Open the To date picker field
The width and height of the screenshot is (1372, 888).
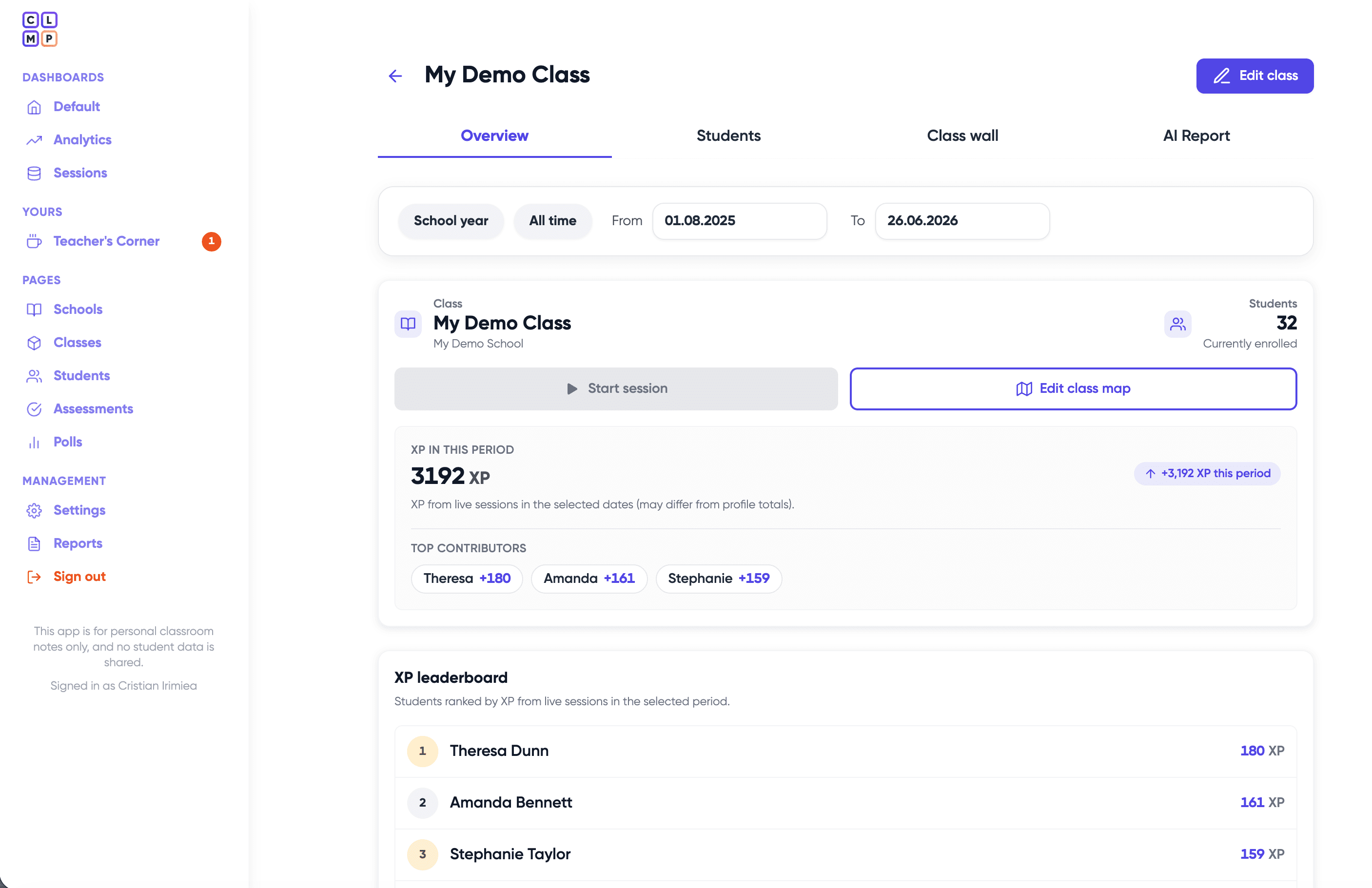[962, 221]
